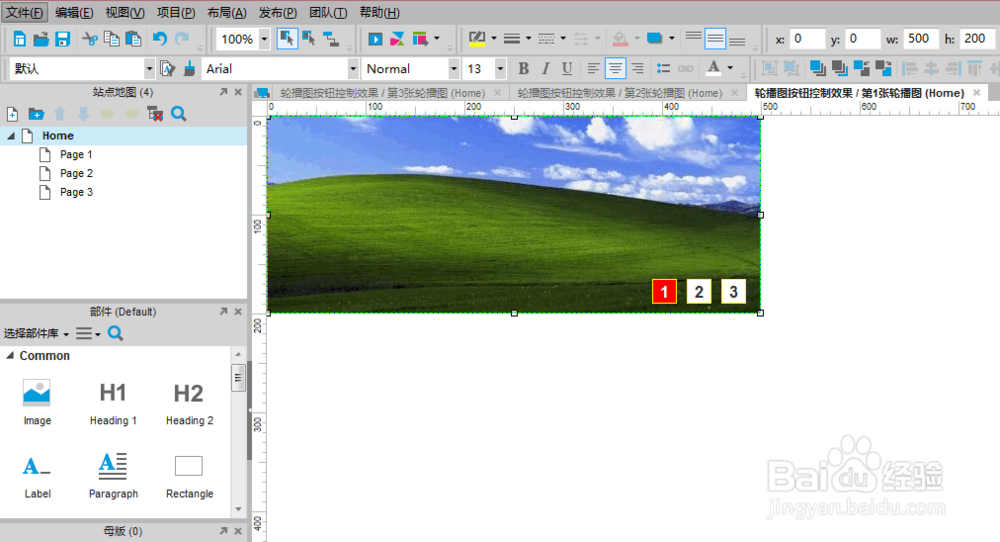The width and height of the screenshot is (1000, 542).
Task: Select the contained selection mode tool
Action: tap(309, 39)
